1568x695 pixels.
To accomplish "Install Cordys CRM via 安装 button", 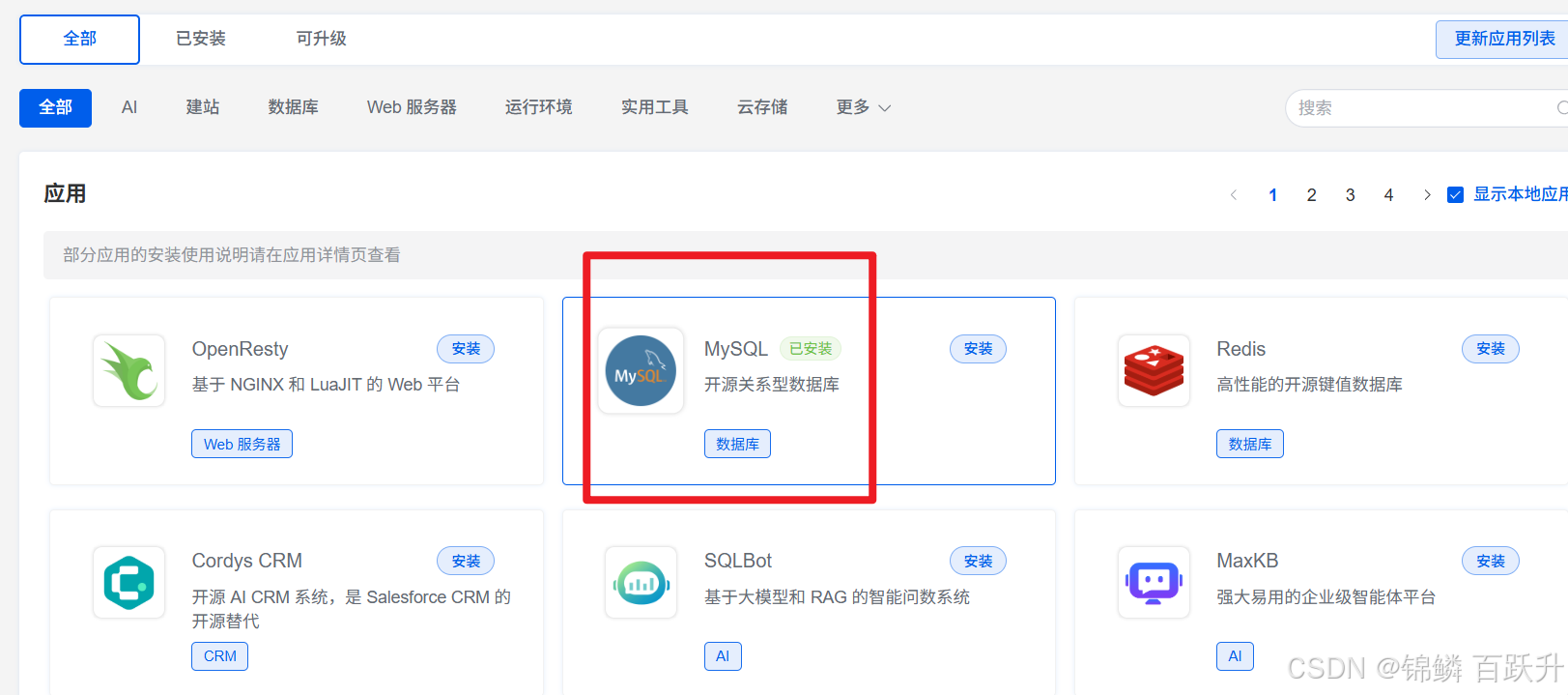I will click(466, 562).
